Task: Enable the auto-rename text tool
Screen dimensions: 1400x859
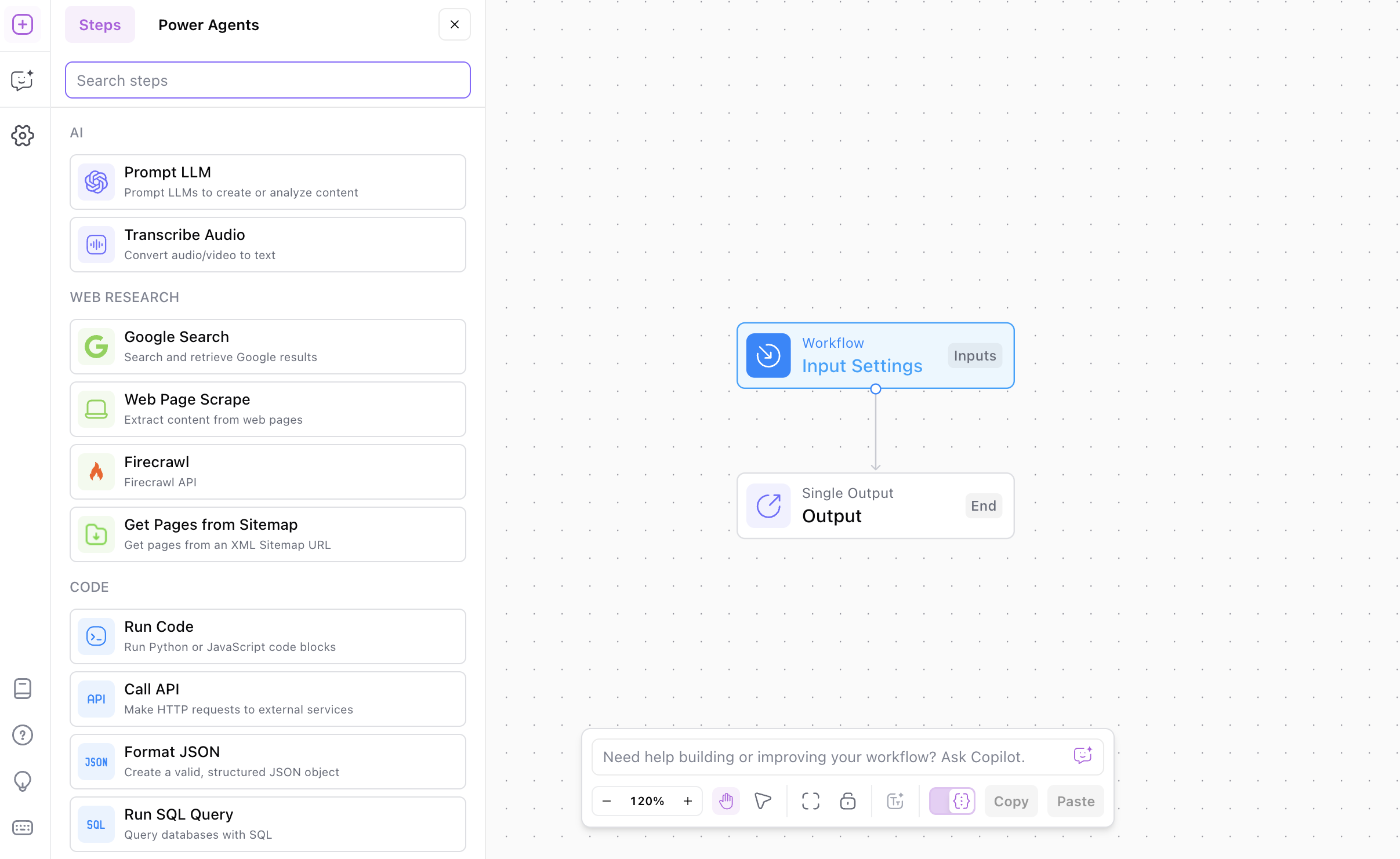Action: point(894,800)
